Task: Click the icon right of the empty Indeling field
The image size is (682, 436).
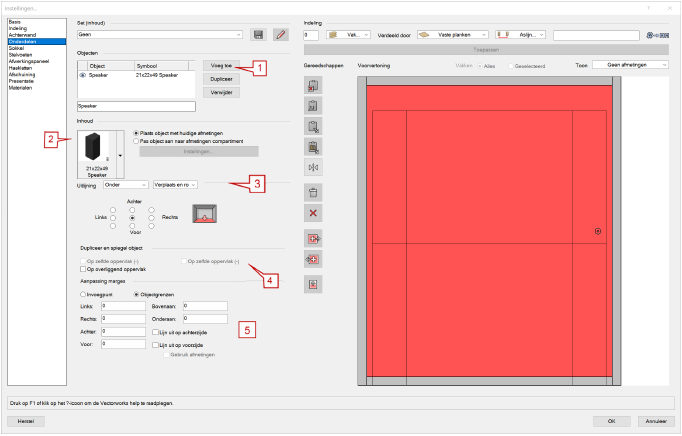Action: coord(657,35)
